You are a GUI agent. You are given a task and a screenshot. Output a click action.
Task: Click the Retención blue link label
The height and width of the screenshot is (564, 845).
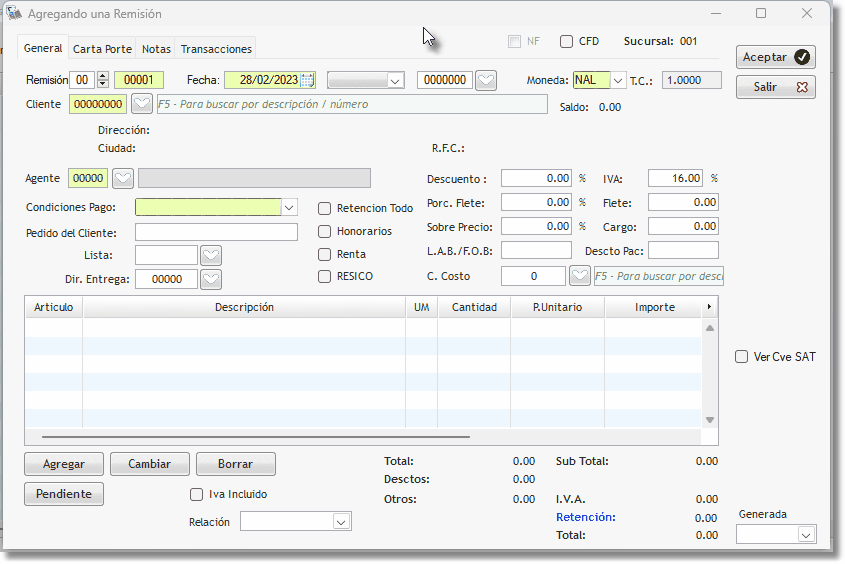[x=586, y=517]
